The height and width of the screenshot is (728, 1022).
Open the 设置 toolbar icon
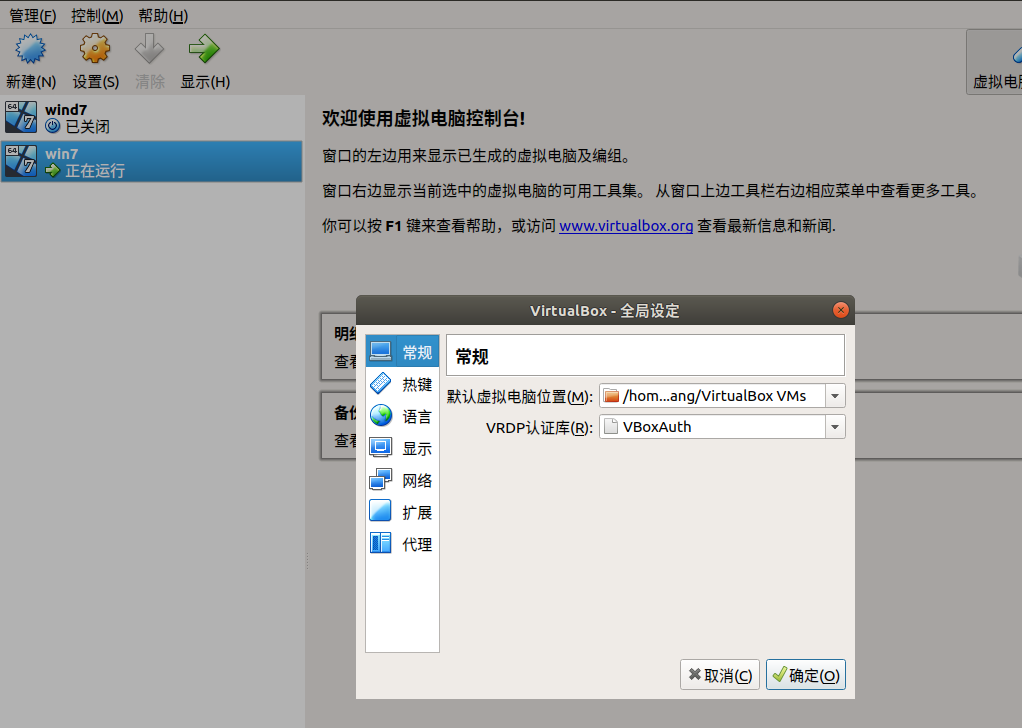(94, 58)
